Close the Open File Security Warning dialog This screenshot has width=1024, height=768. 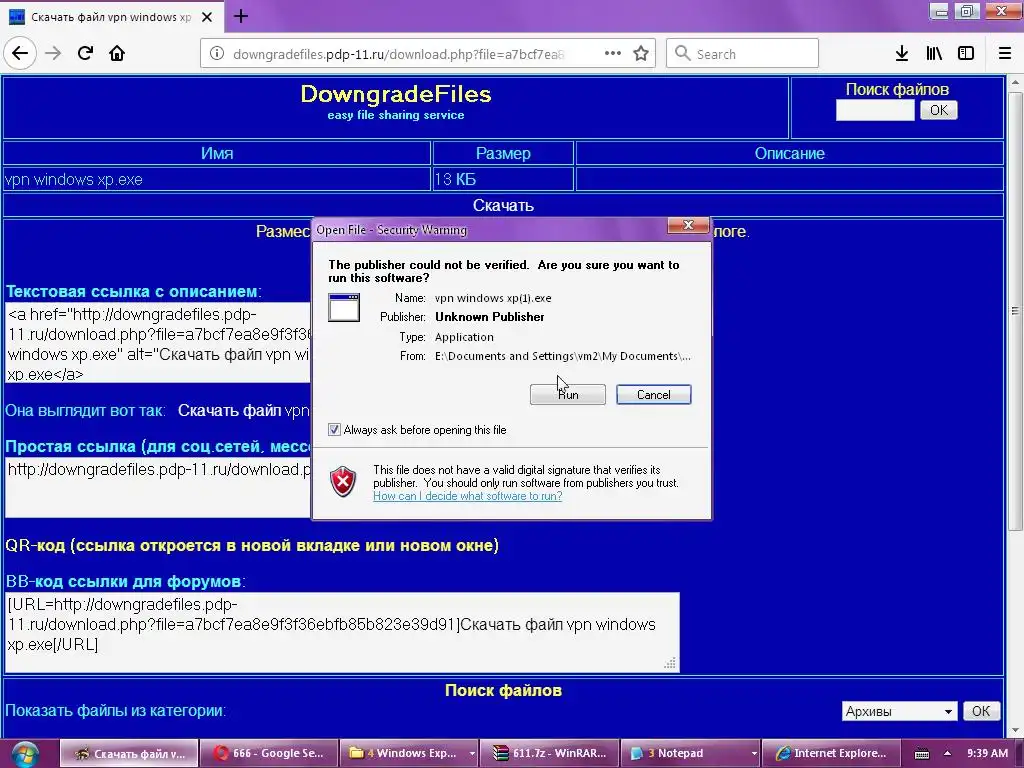pos(688,225)
